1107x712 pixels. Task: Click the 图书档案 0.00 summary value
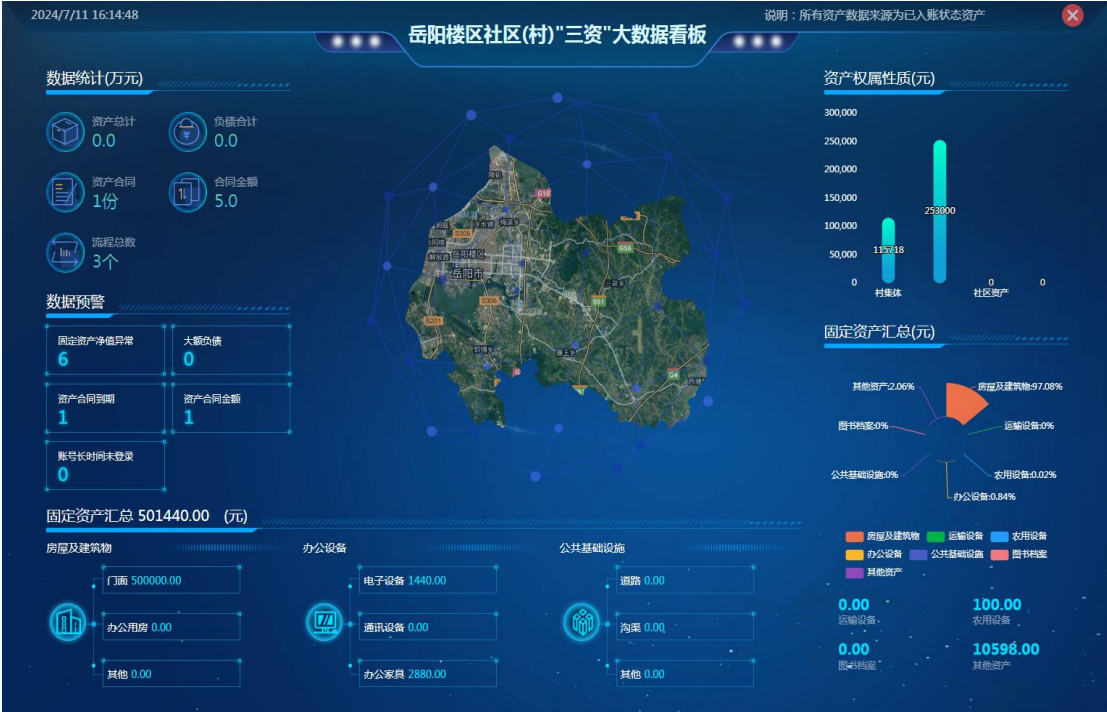click(854, 649)
